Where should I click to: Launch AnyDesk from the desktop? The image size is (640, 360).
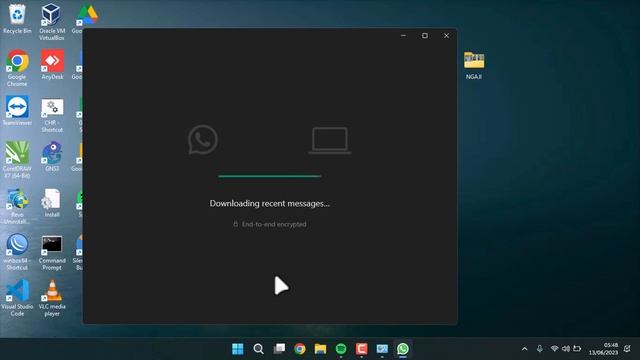[x=52, y=64]
